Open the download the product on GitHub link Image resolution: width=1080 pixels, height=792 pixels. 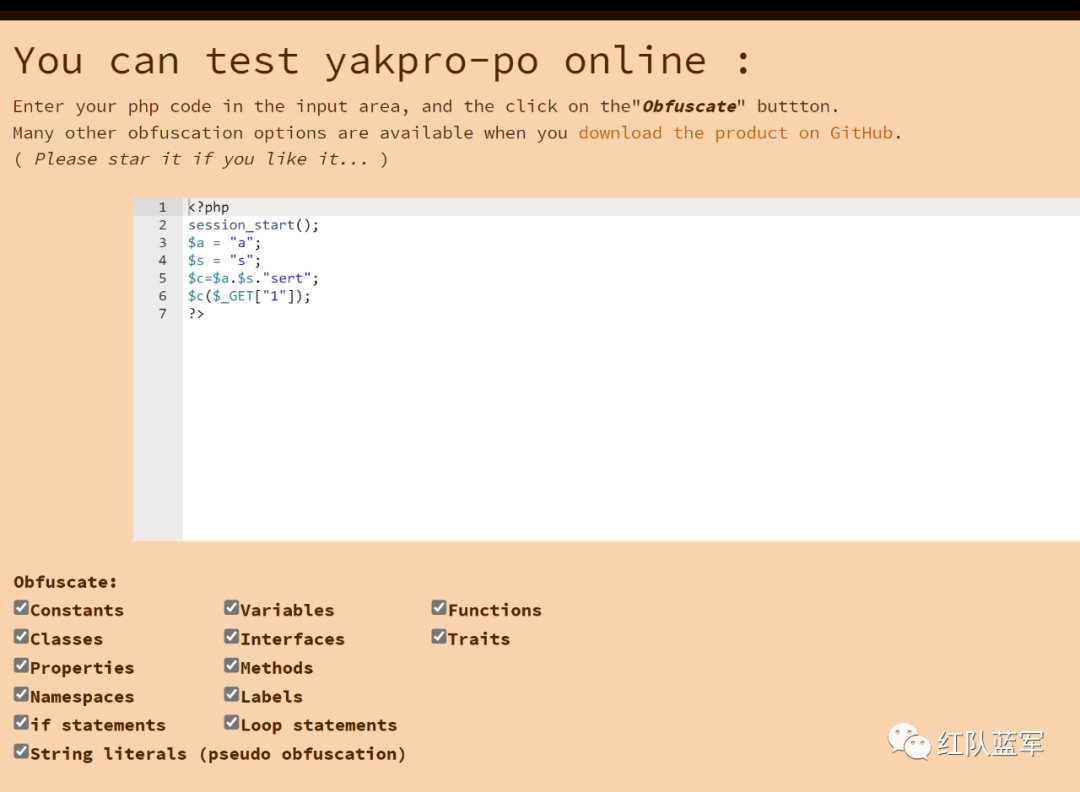[736, 133]
